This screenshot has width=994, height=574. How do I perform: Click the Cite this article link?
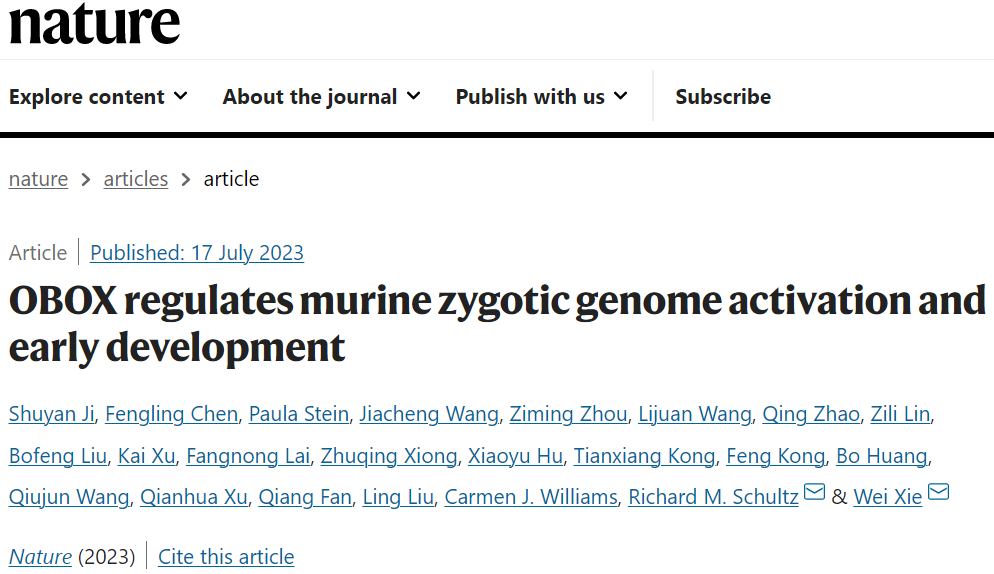pyautogui.click(x=226, y=557)
